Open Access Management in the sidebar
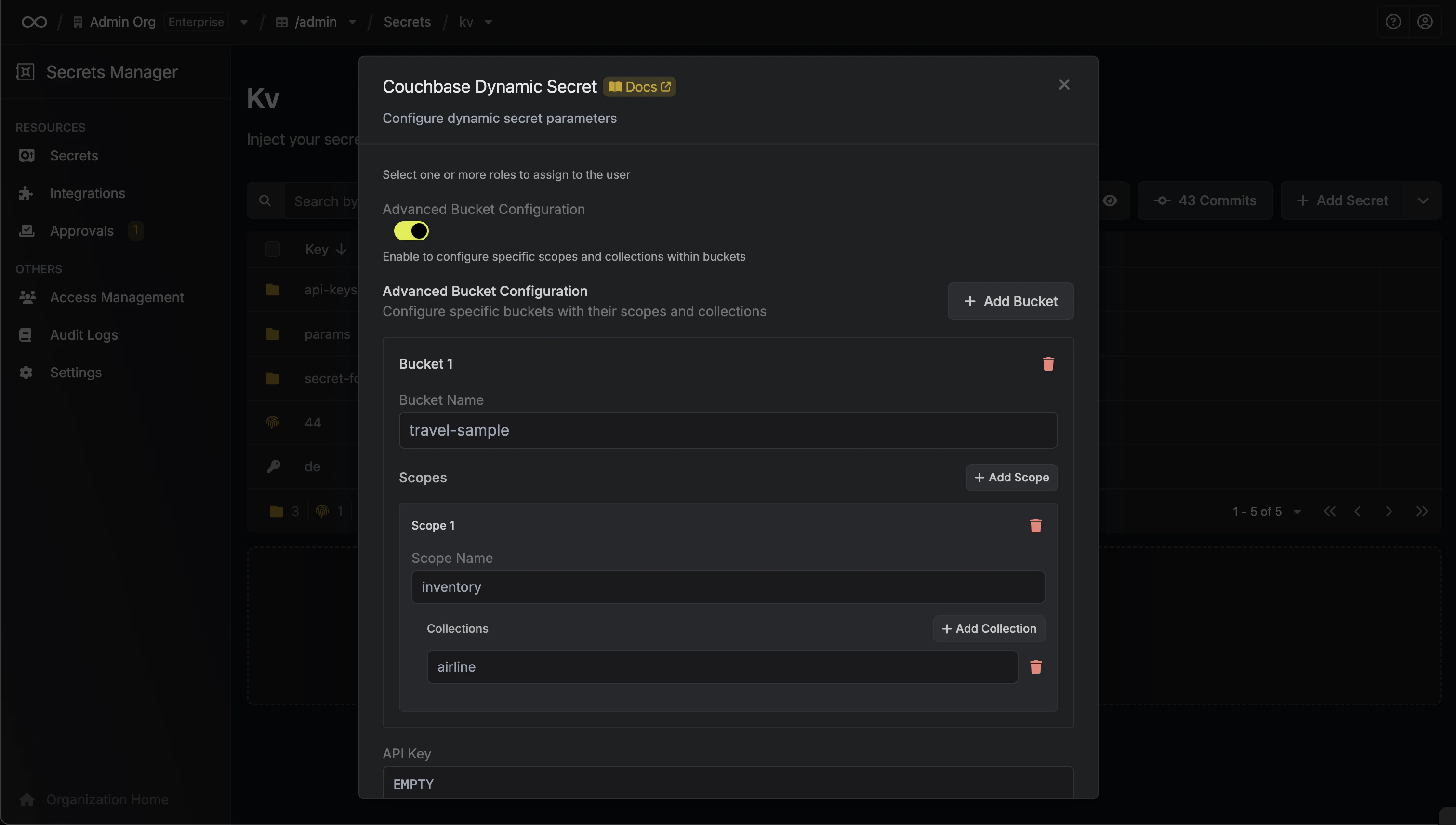1456x825 pixels. pyautogui.click(x=117, y=297)
